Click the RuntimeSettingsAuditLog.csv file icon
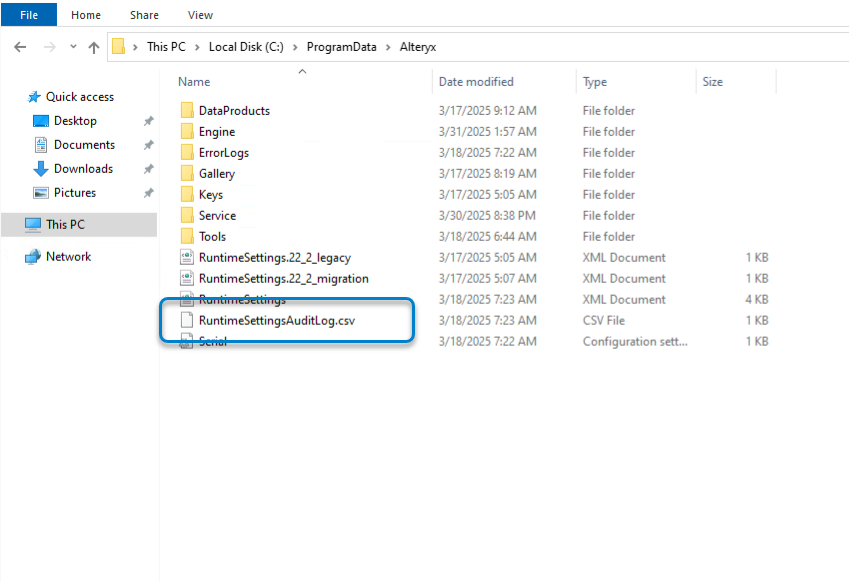Image resolution: width=849 pixels, height=582 pixels. pyautogui.click(x=188, y=320)
